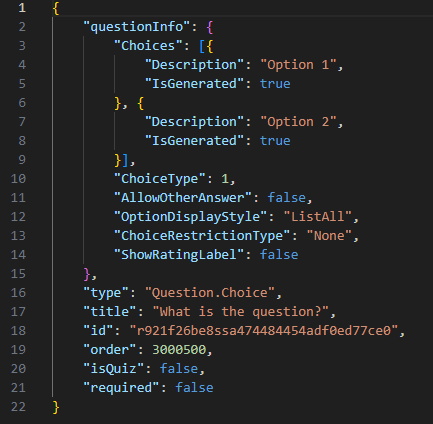Click the "Question.Choice" value

pos(210,293)
